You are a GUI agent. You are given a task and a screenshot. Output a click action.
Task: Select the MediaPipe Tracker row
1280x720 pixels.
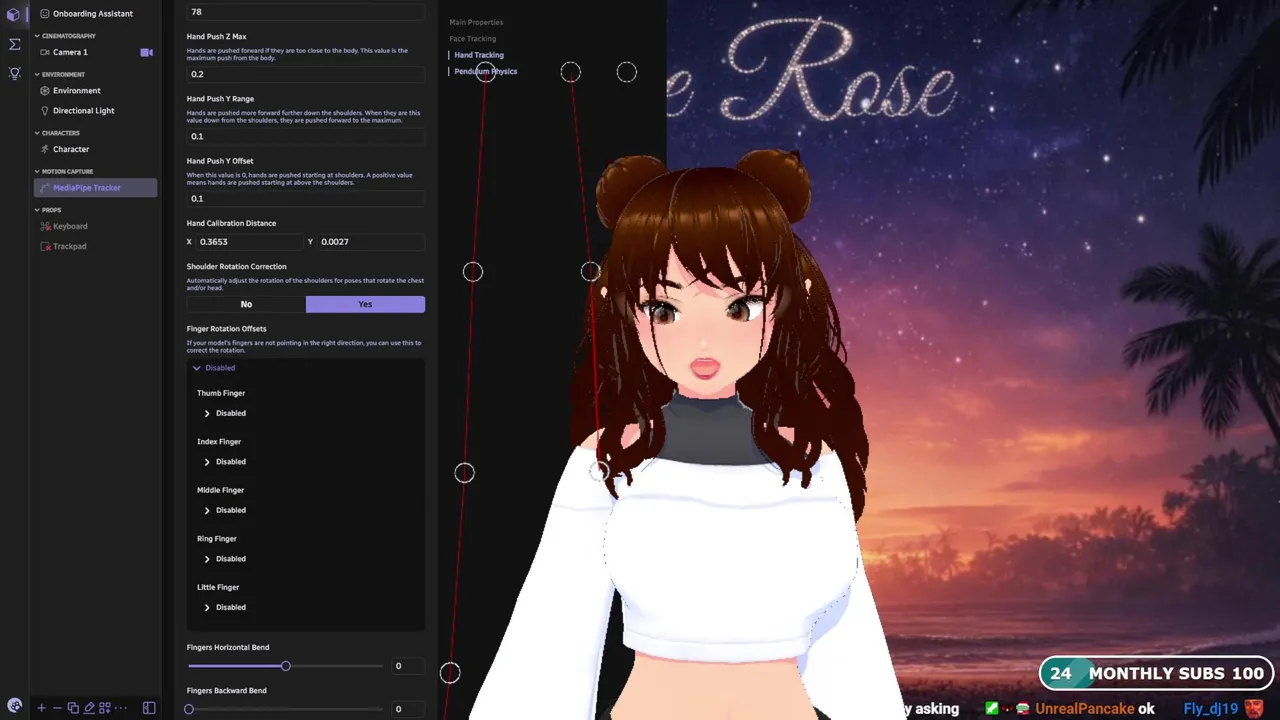pos(96,188)
